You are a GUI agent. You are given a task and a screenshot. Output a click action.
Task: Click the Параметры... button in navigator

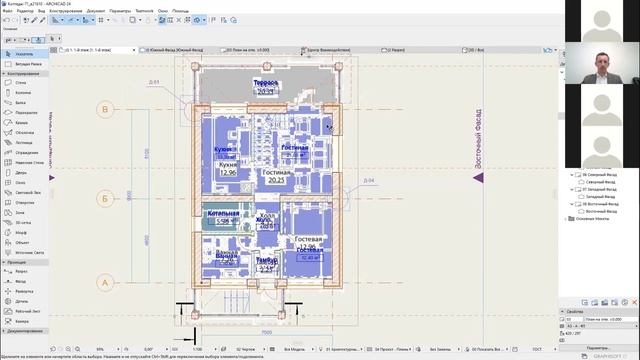pos(598,348)
